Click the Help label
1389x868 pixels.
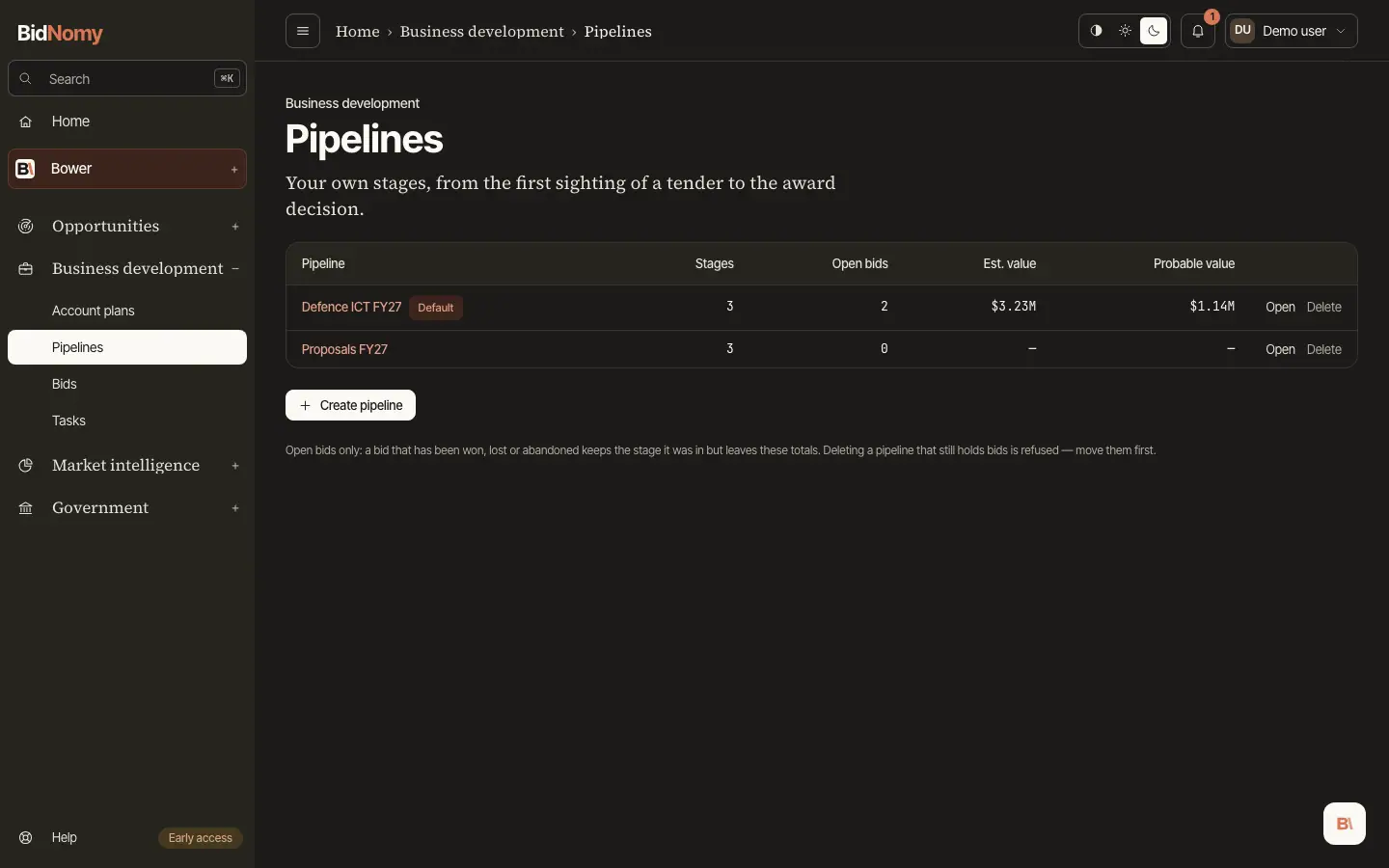pyautogui.click(x=65, y=838)
